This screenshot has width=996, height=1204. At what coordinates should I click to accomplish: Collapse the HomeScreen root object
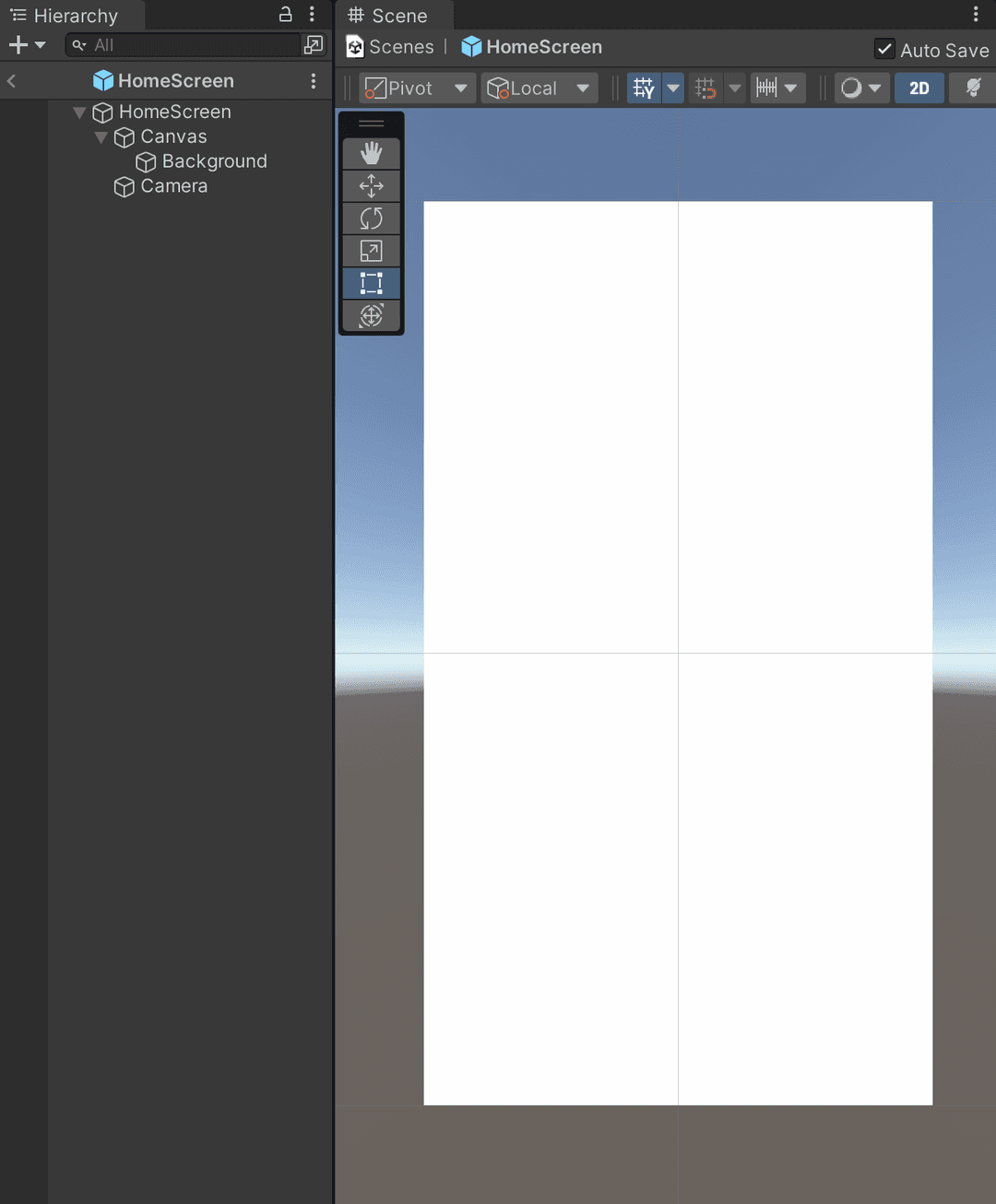79,112
